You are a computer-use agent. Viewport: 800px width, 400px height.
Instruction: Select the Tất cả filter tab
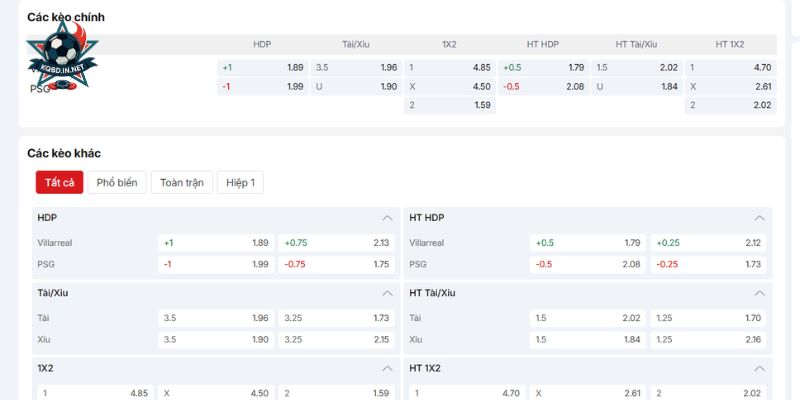point(59,182)
